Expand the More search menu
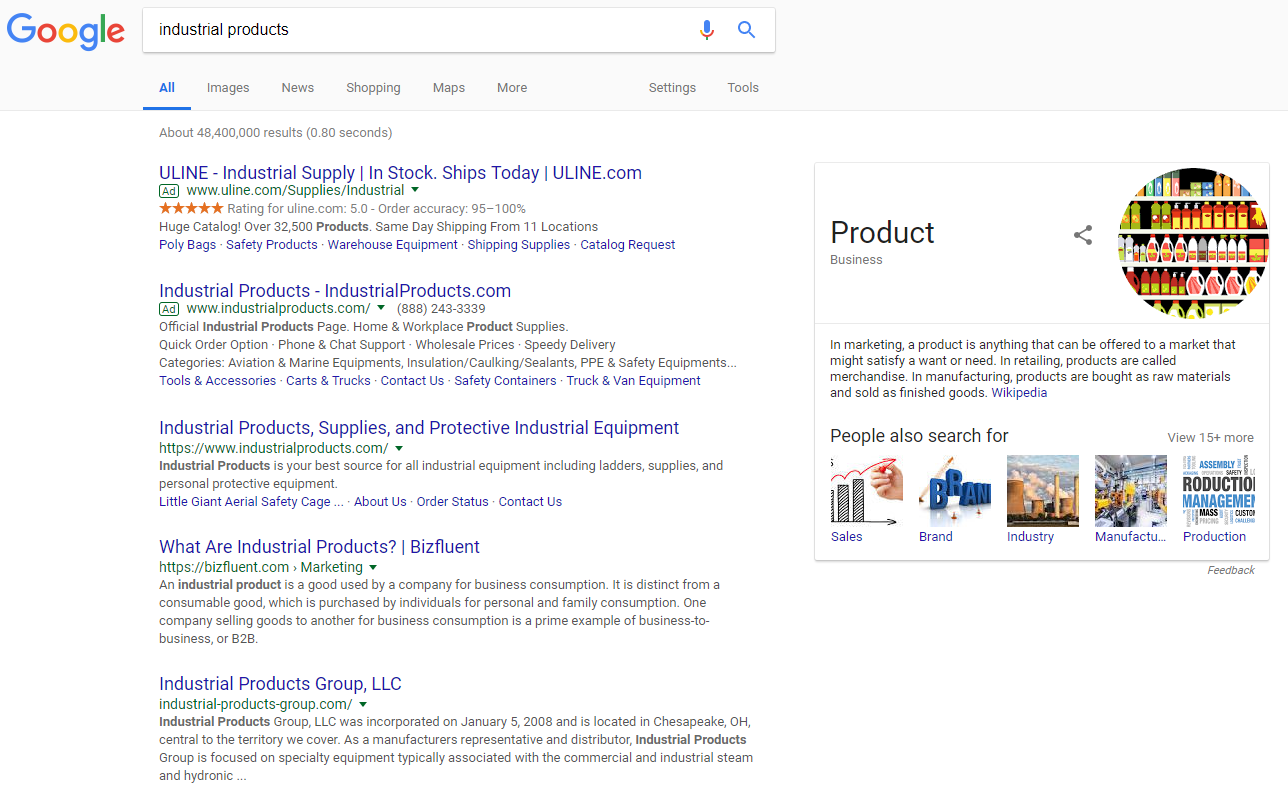1288x793 pixels. [512, 88]
